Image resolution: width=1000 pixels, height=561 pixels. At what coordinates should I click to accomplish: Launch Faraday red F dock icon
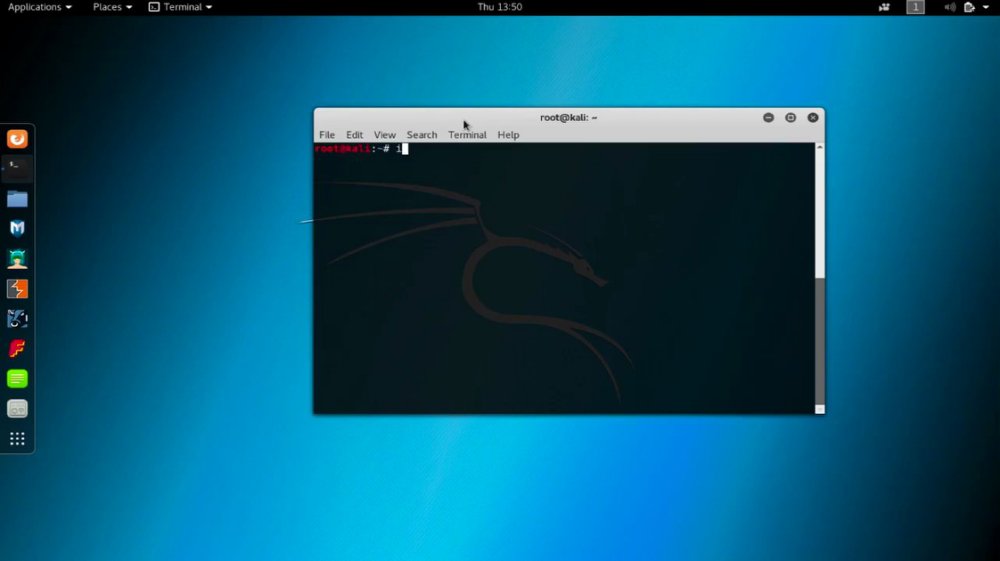[x=17, y=349]
